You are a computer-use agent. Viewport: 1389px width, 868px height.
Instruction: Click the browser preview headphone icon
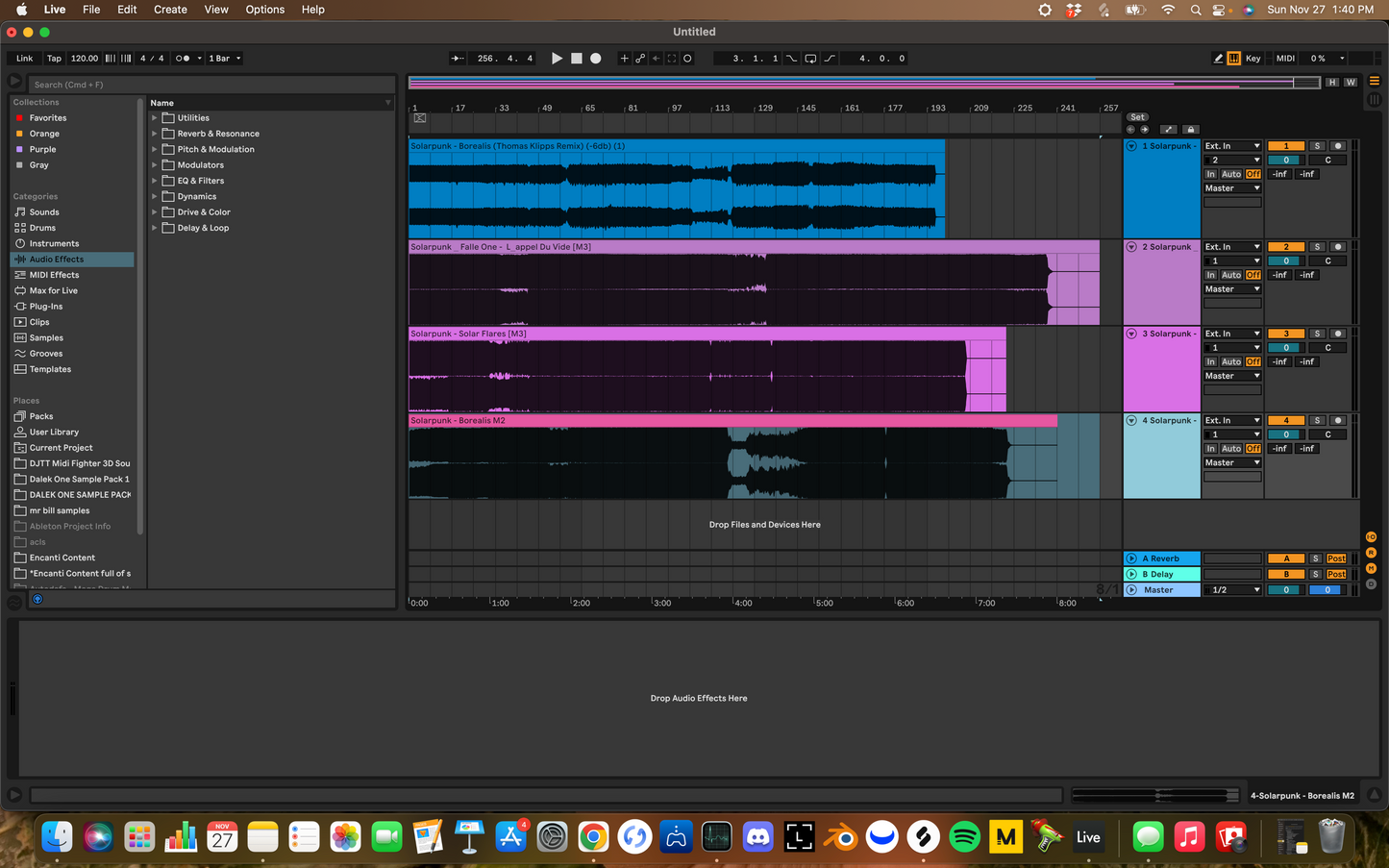(37, 599)
